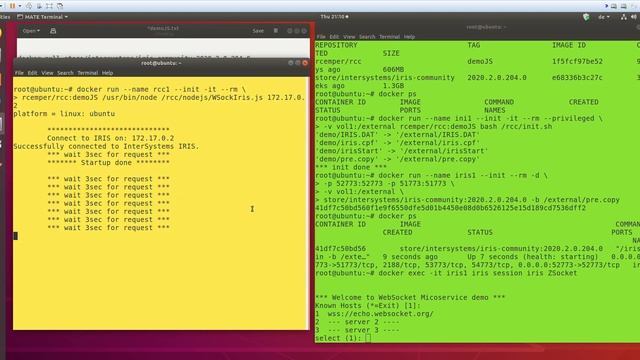Click 'Up 7 seconds (health: starting)' status
Image resolution: width=640 pixels, height=360 pixels.
533,257
